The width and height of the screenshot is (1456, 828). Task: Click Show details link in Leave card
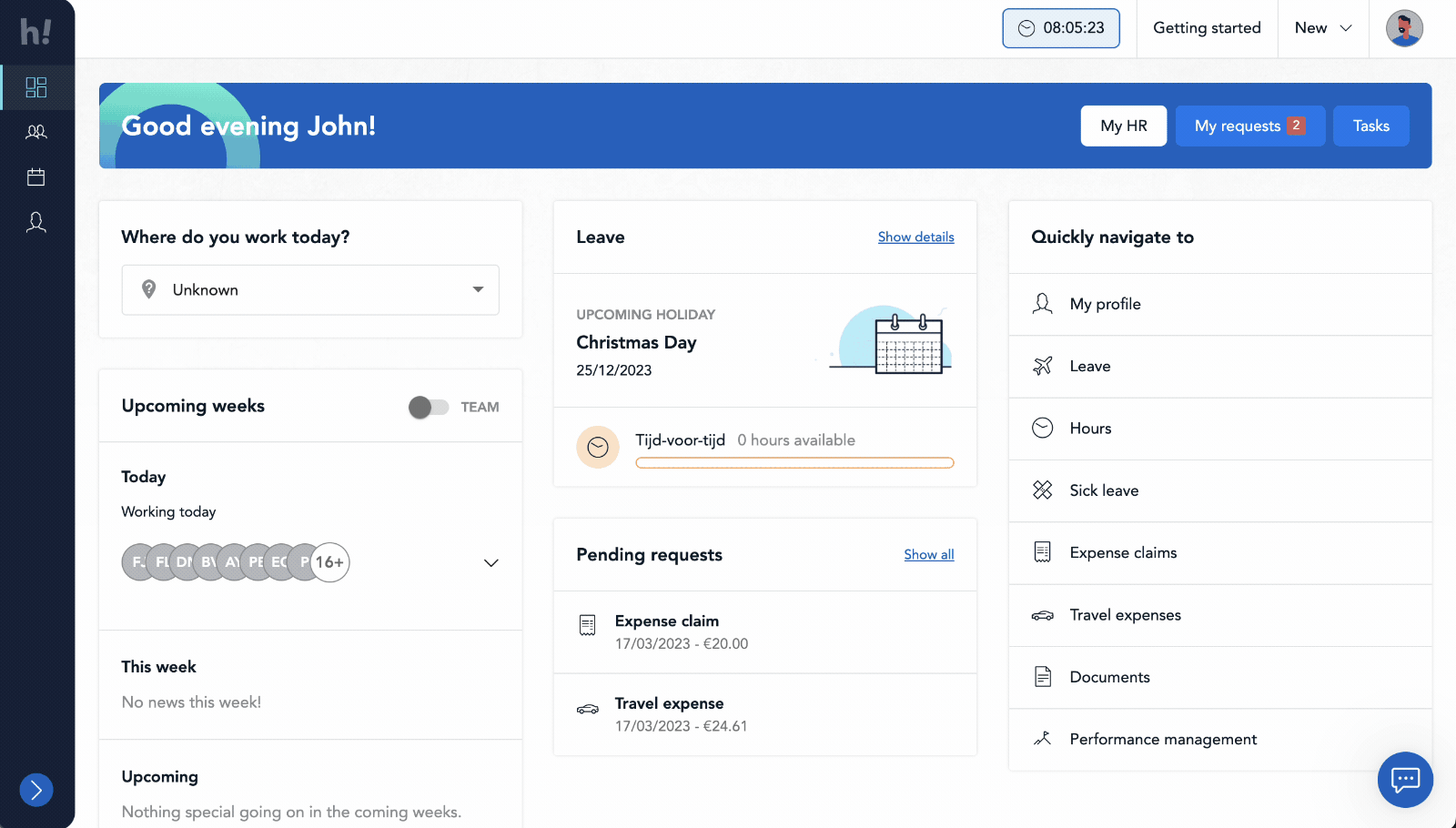[915, 237]
